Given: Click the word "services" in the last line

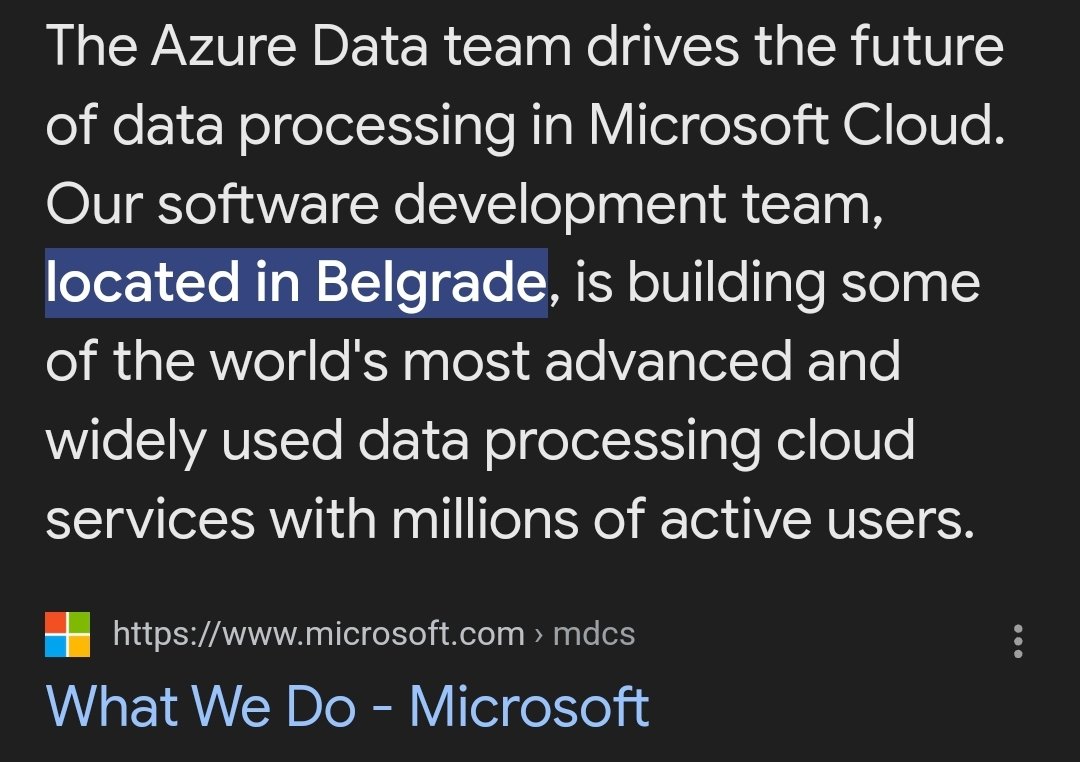Looking at the screenshot, I should click(150, 519).
